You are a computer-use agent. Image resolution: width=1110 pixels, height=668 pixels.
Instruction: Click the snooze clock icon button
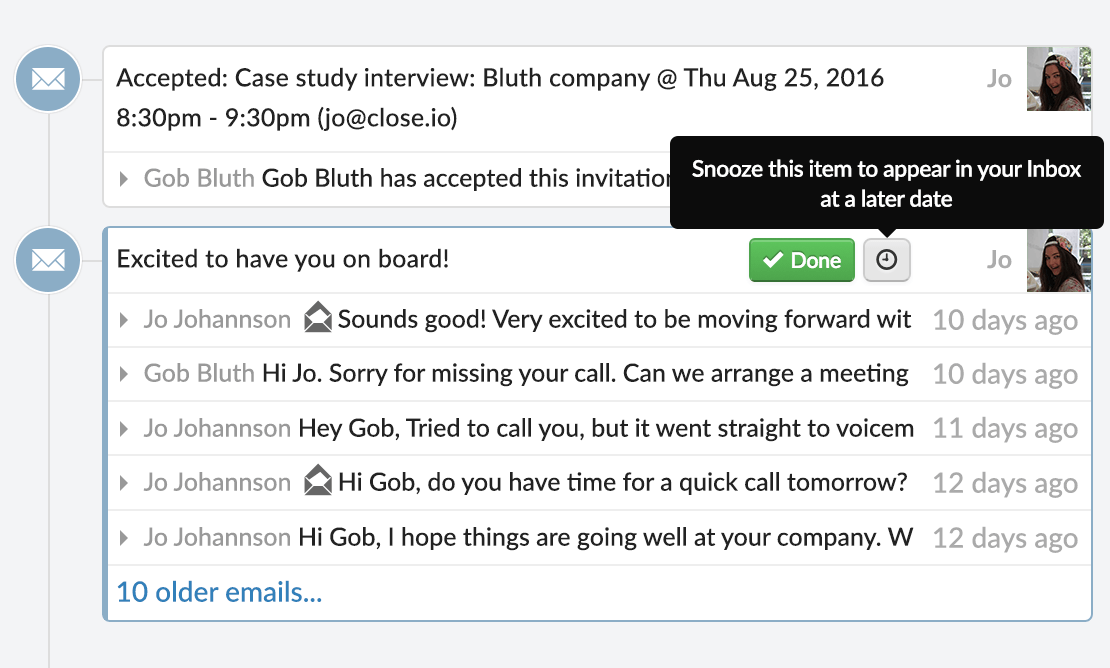(x=886, y=260)
